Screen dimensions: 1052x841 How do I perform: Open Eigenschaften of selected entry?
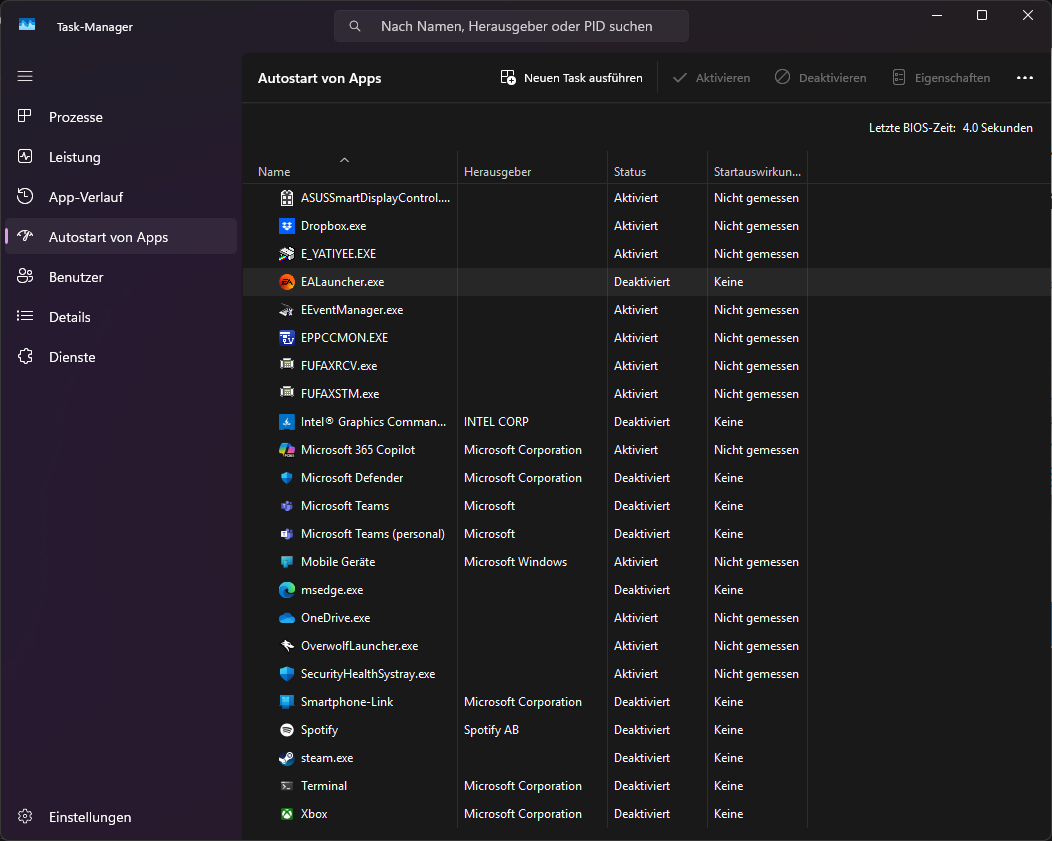(941, 78)
